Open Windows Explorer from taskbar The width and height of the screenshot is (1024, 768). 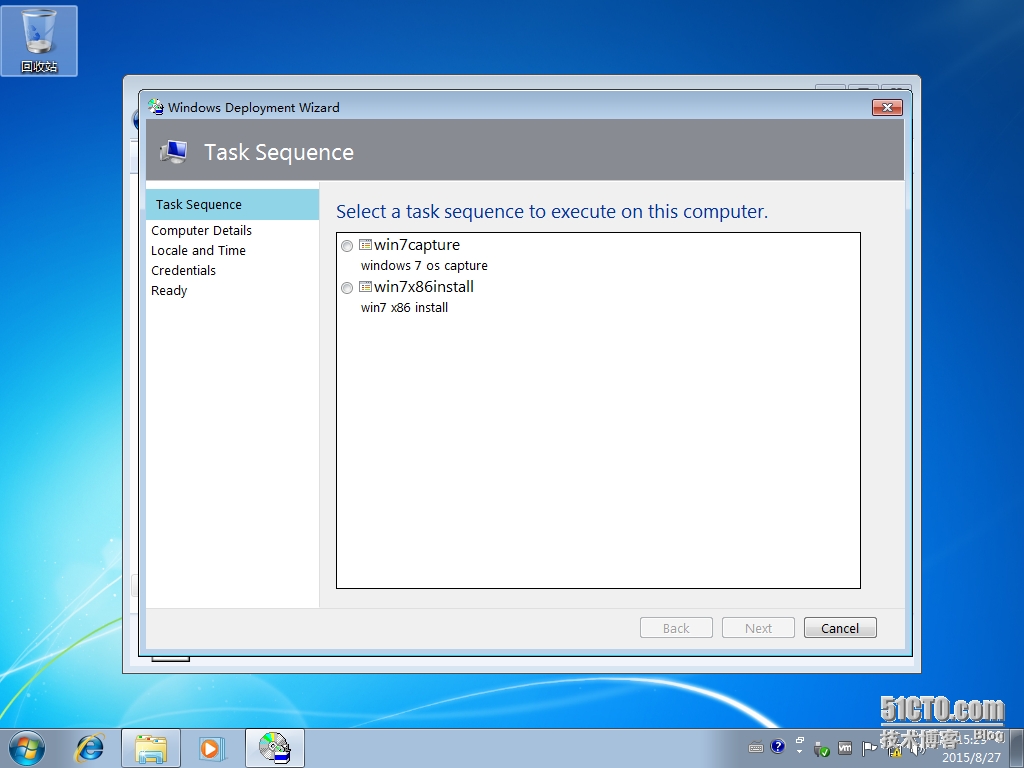tap(151, 748)
